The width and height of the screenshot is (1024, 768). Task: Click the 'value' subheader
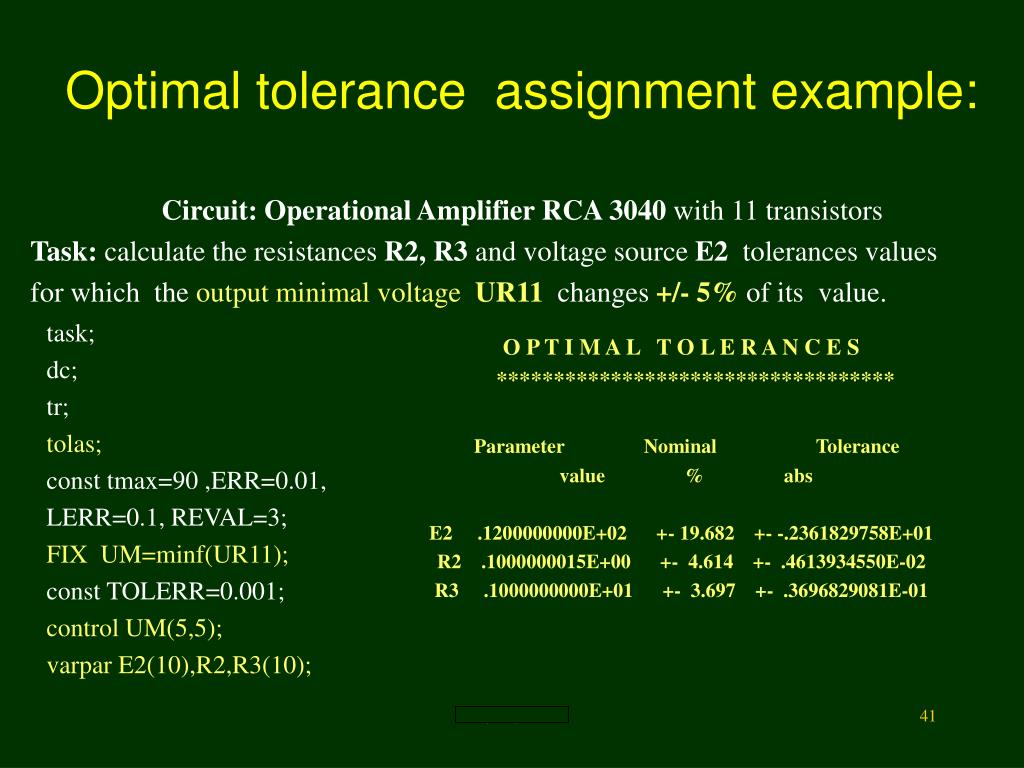pyautogui.click(x=582, y=476)
